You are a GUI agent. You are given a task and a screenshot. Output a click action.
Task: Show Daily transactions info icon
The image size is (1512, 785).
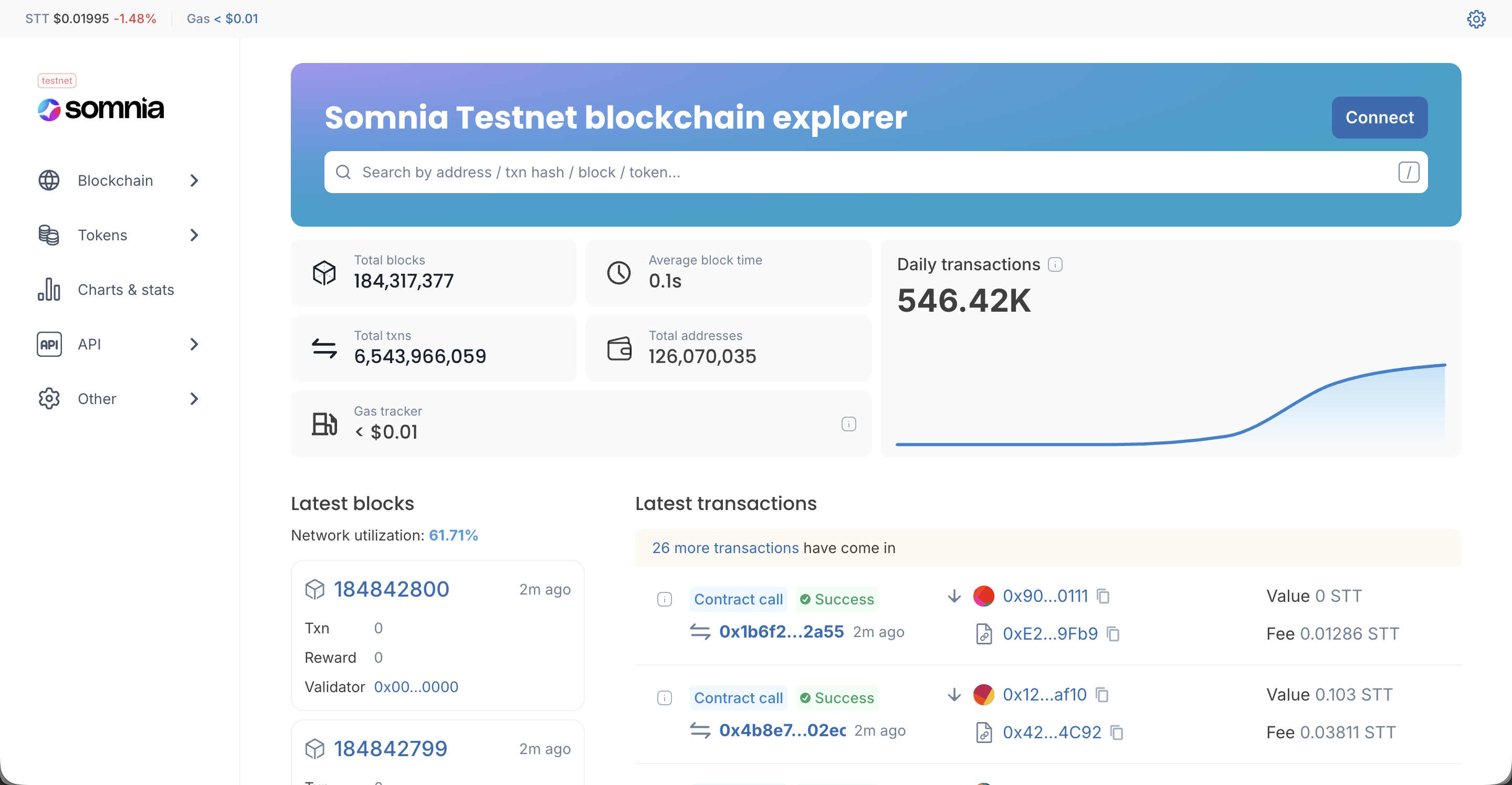(x=1055, y=264)
